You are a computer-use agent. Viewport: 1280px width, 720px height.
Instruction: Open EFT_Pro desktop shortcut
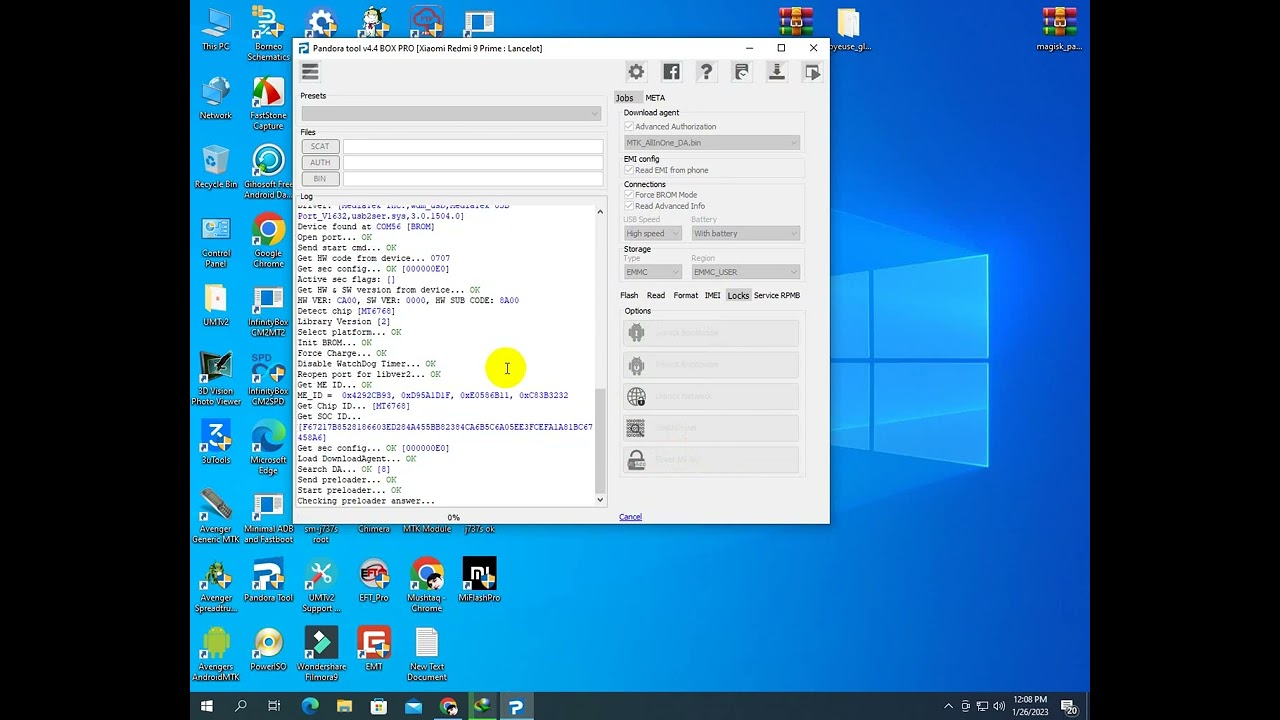[x=374, y=580]
